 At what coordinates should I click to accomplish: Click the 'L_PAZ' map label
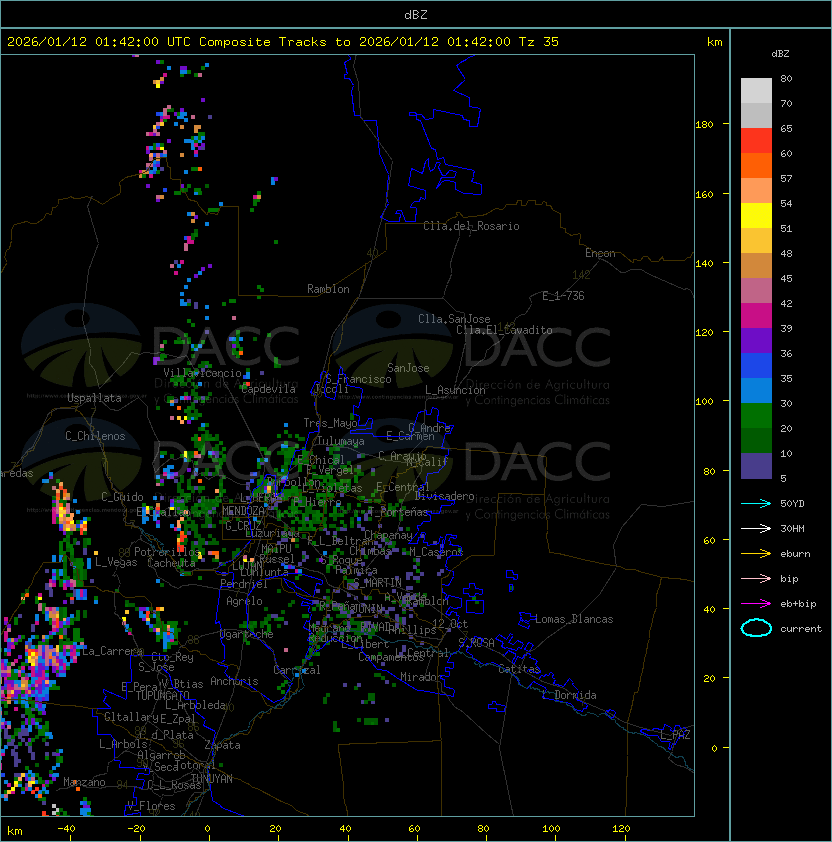tap(675, 735)
